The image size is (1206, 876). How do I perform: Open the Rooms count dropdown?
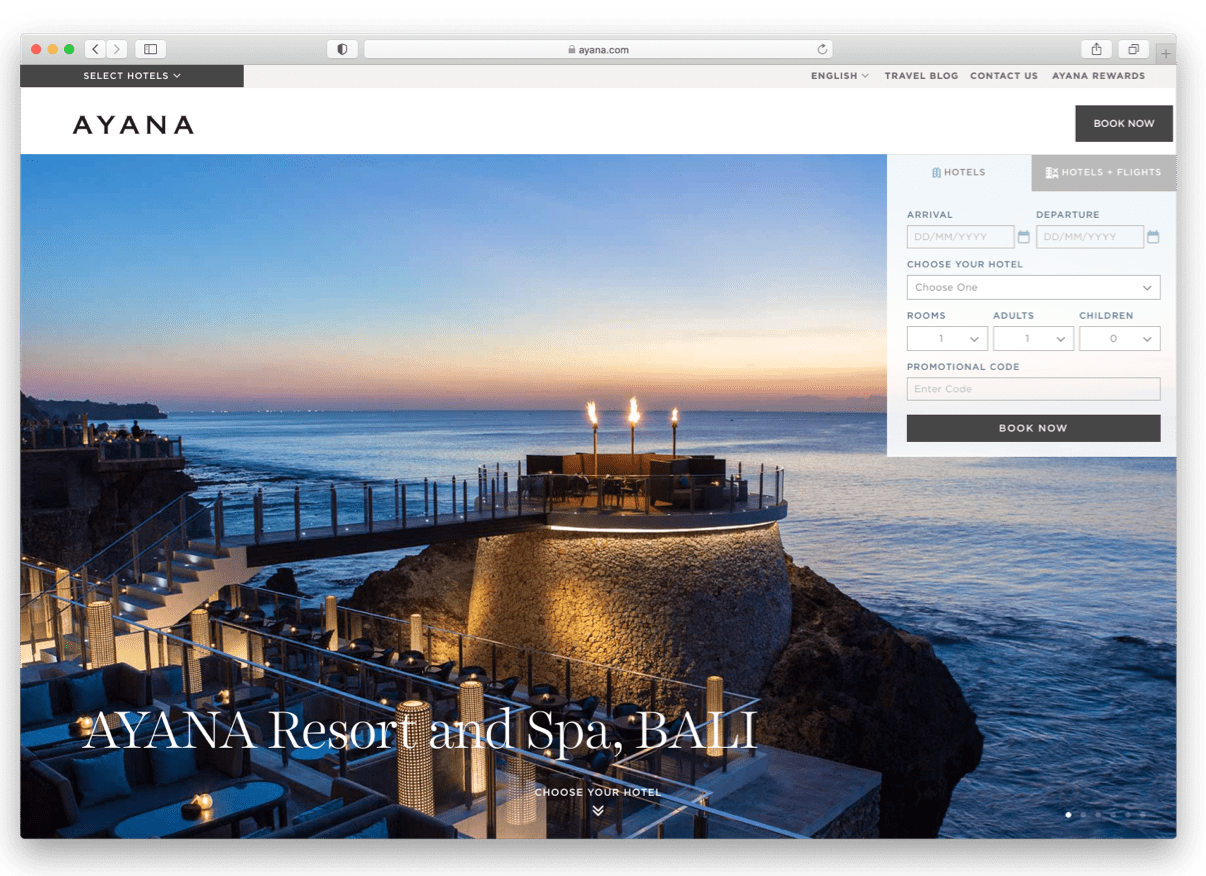pos(947,339)
